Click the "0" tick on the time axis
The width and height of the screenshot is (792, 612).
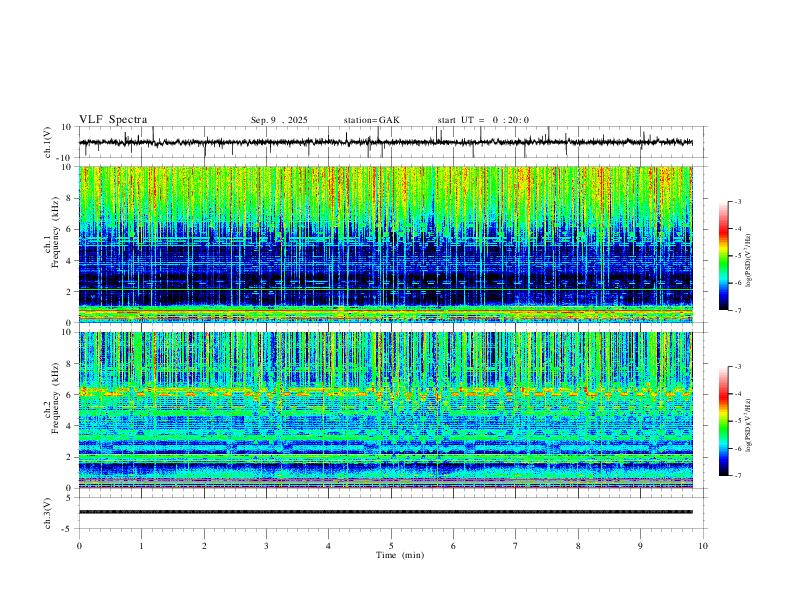79,546
